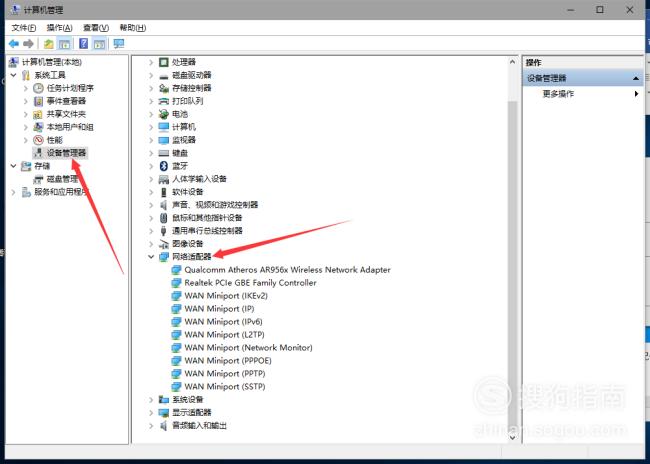650x464 pixels.
Task: Click the sound controllers speaker icon
Action: [x=164, y=205]
